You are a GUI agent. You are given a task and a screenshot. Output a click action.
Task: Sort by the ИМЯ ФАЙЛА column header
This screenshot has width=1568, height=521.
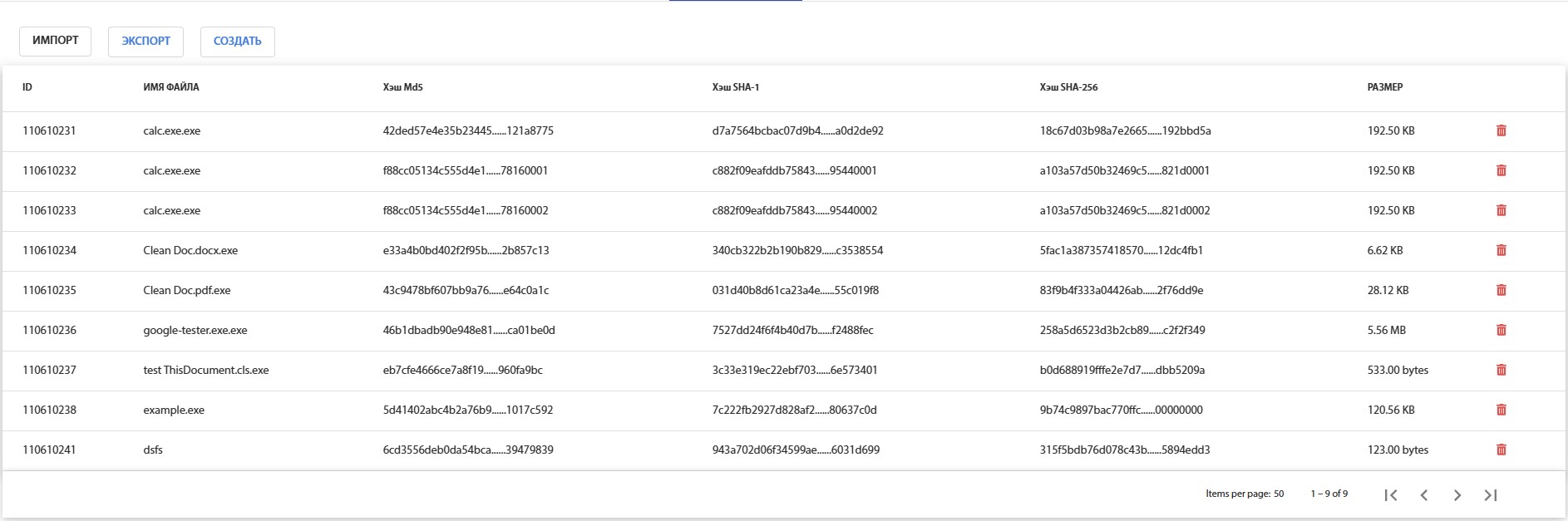(x=170, y=87)
